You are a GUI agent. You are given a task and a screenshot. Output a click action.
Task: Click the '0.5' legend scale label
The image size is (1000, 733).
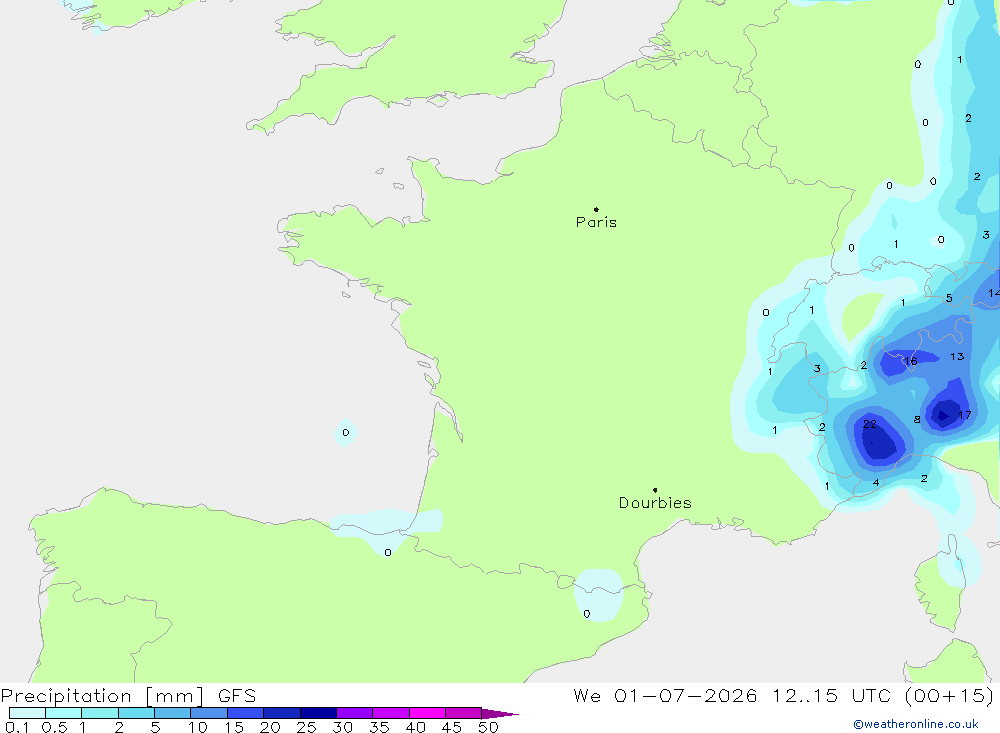(54, 727)
